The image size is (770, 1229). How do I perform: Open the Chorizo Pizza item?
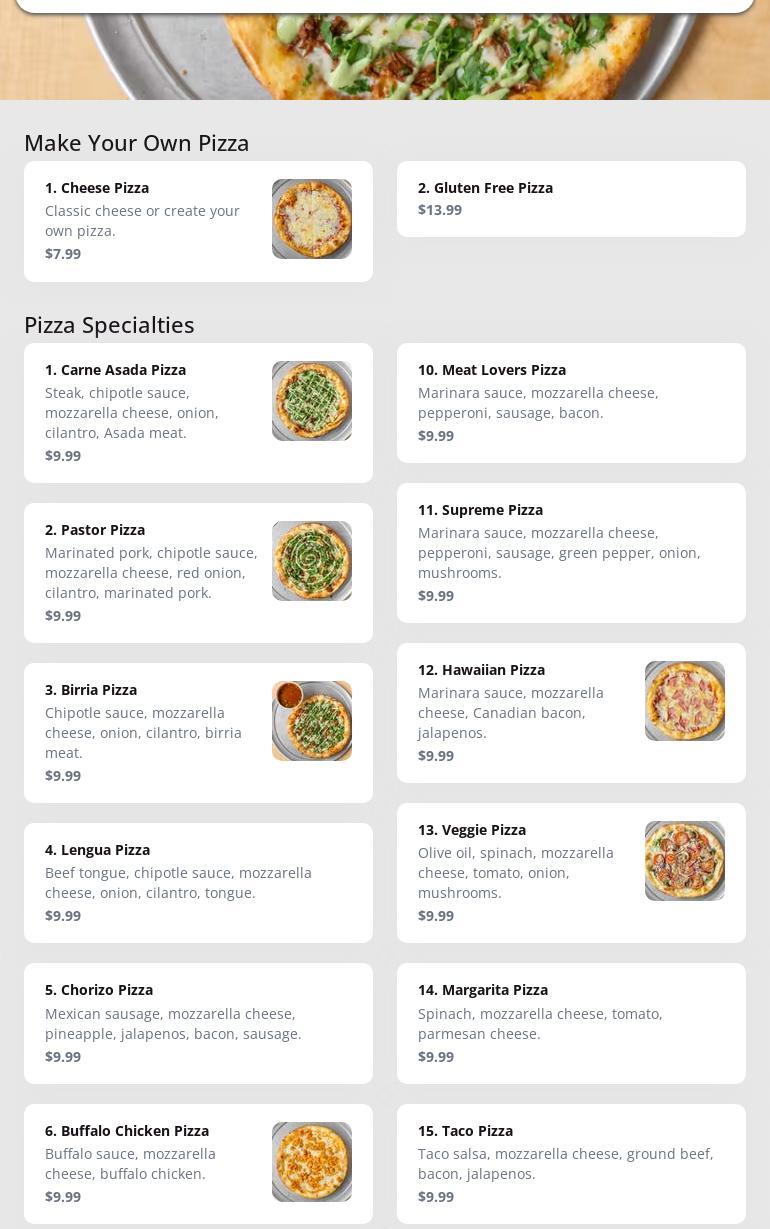(x=198, y=1023)
